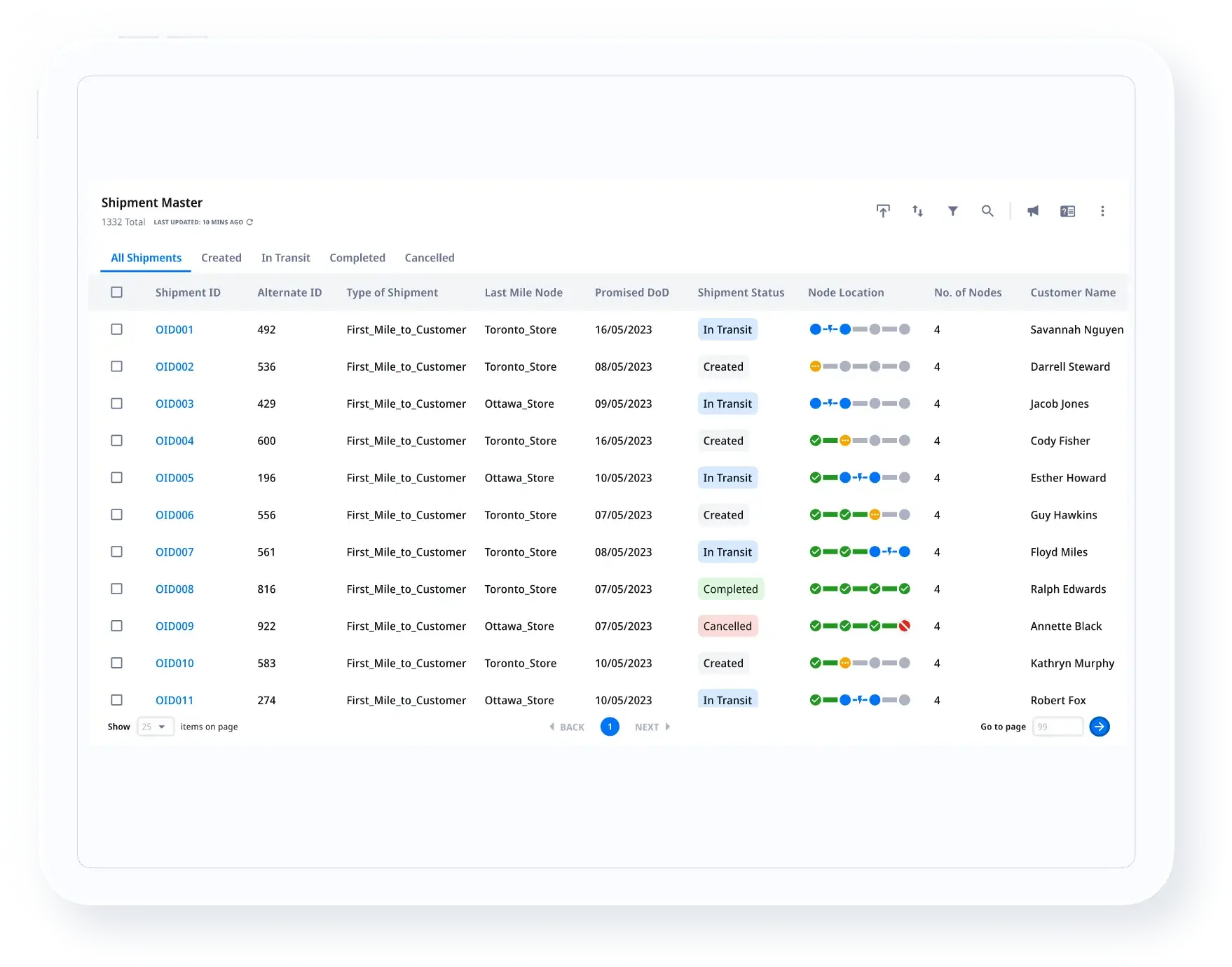1232x967 pixels.
Task: Click the upload shipments icon
Action: tap(883, 211)
